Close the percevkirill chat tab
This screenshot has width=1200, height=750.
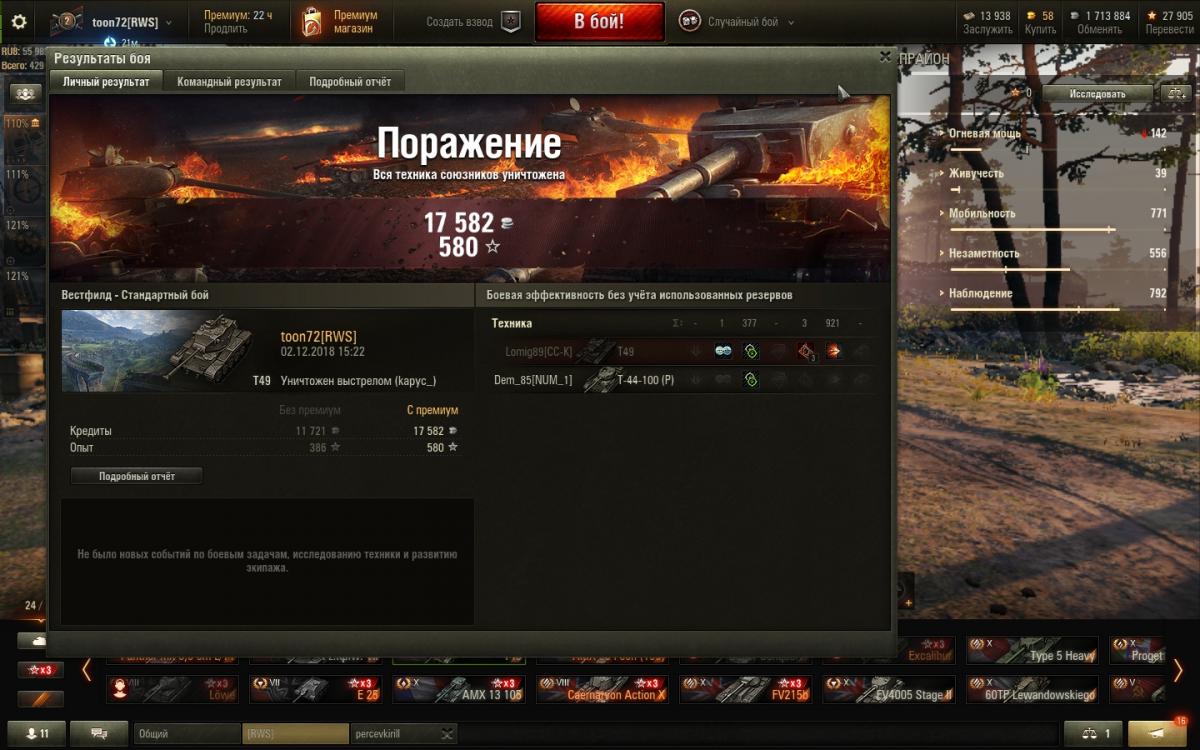coord(446,733)
